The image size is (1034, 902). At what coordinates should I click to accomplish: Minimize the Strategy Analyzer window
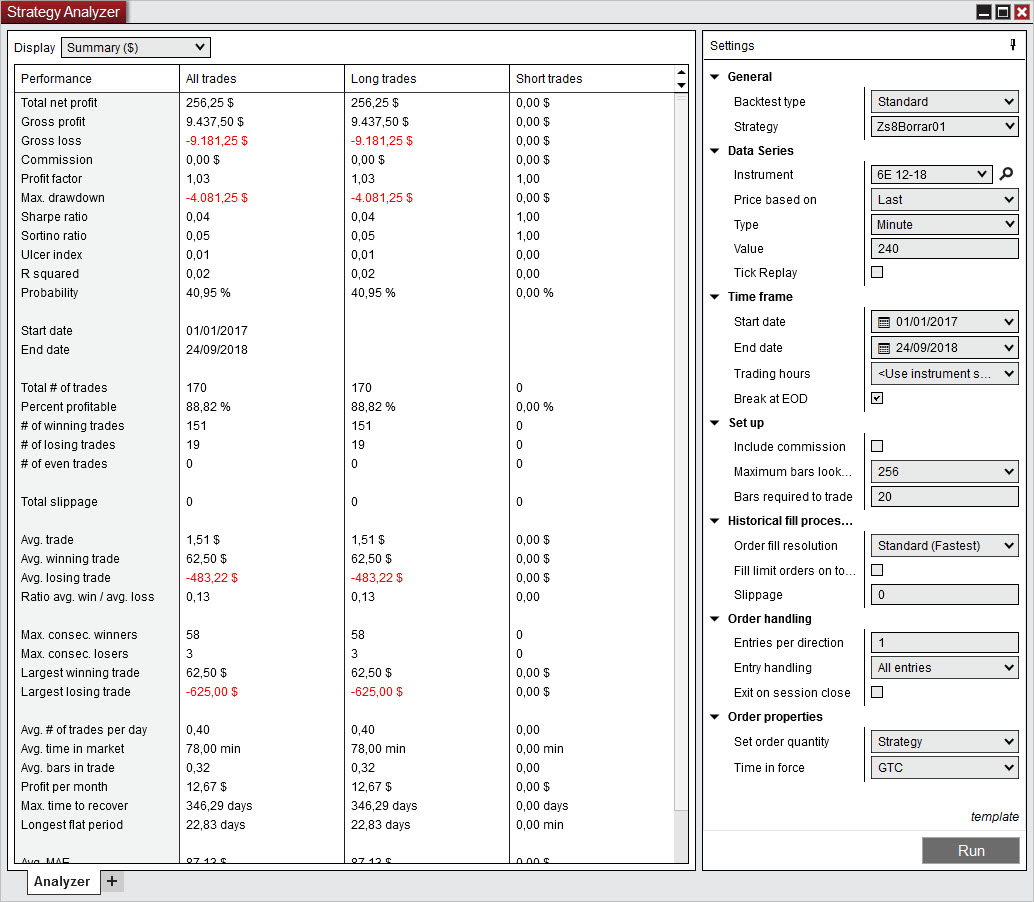[x=984, y=12]
